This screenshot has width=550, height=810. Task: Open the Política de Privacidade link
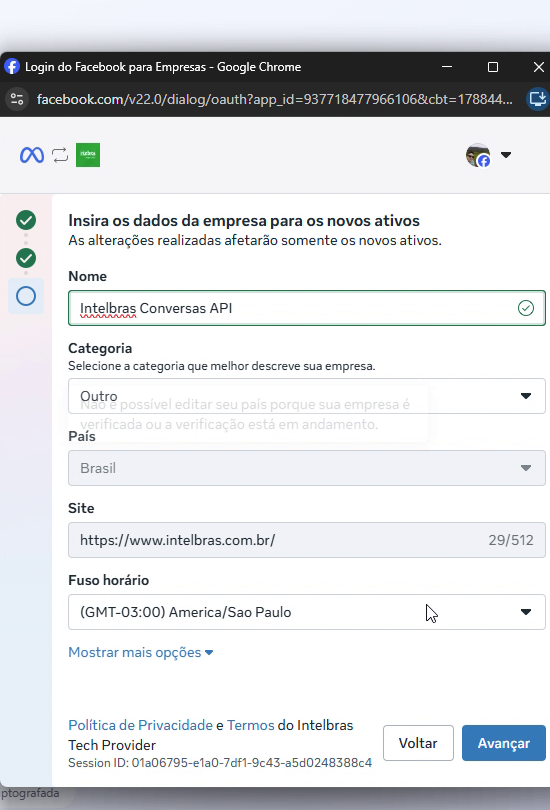(x=140, y=725)
